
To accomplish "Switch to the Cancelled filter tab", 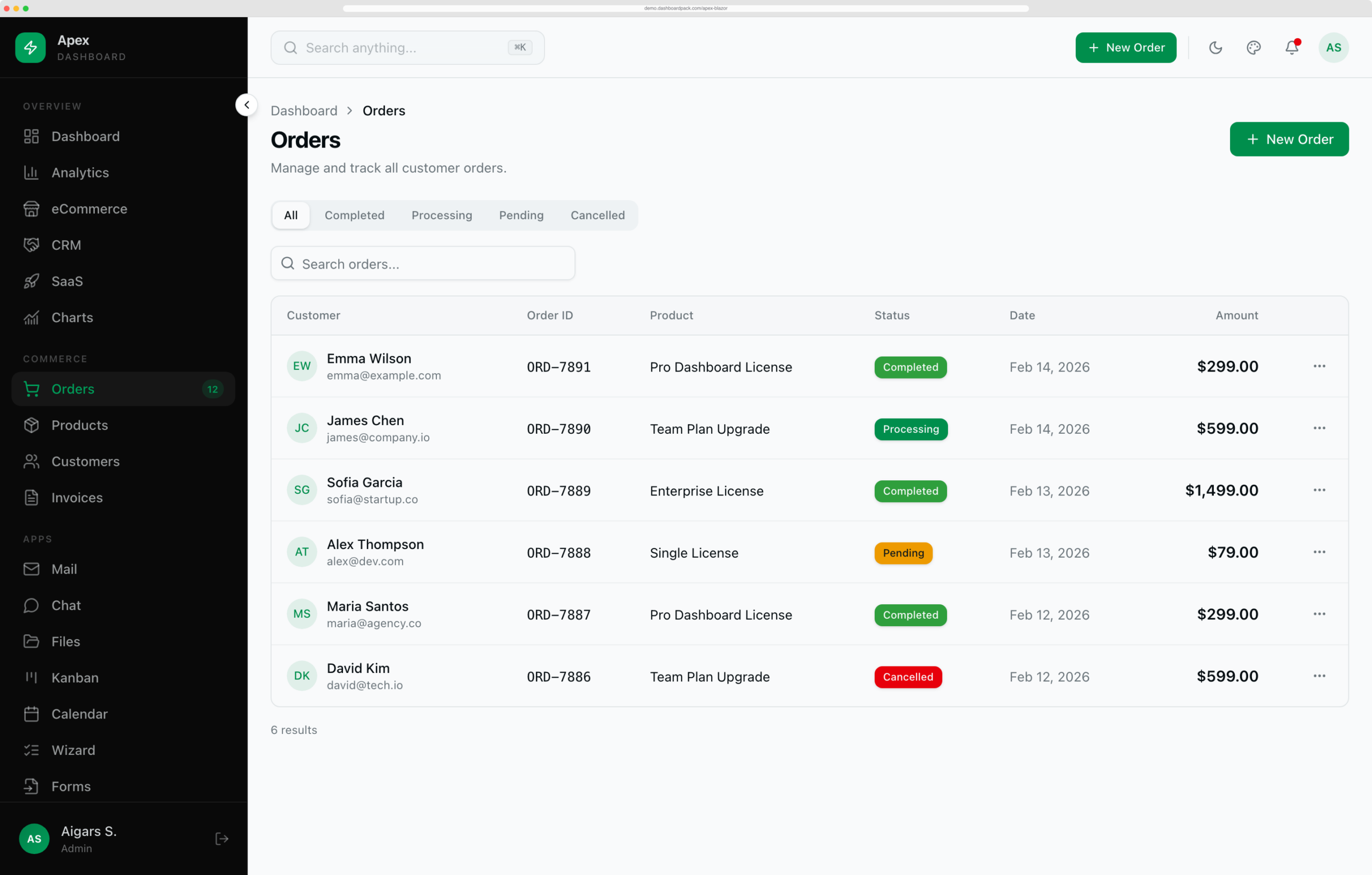I will click(598, 215).
